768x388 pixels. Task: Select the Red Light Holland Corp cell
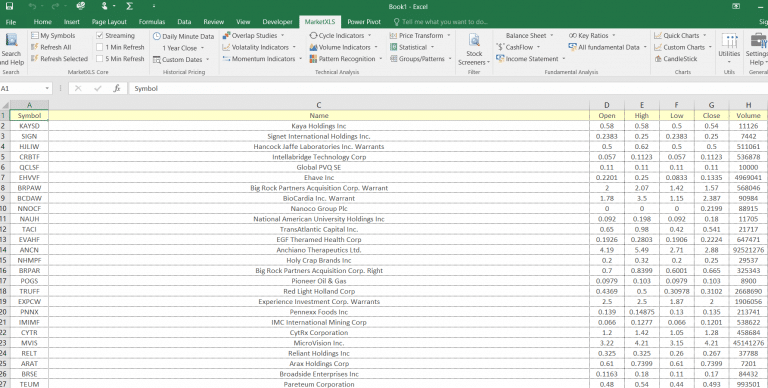pos(319,291)
